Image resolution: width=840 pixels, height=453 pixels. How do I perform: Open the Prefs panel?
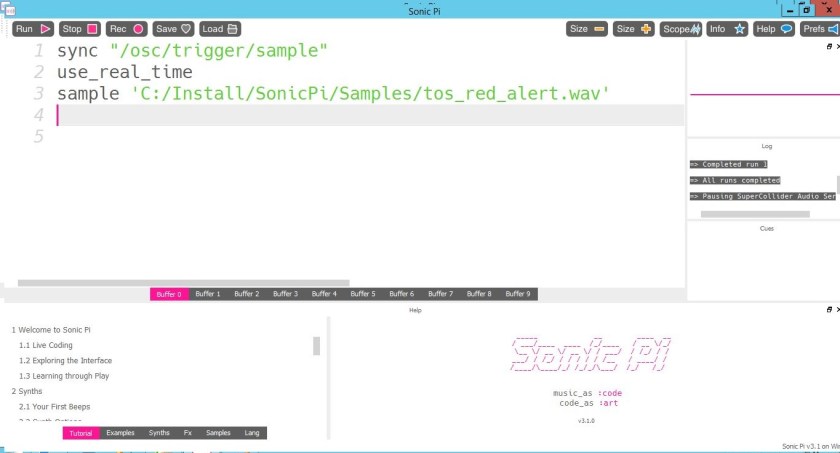820,29
